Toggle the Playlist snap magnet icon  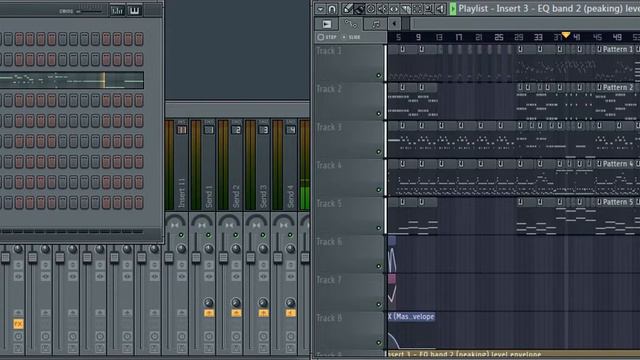(x=332, y=9)
